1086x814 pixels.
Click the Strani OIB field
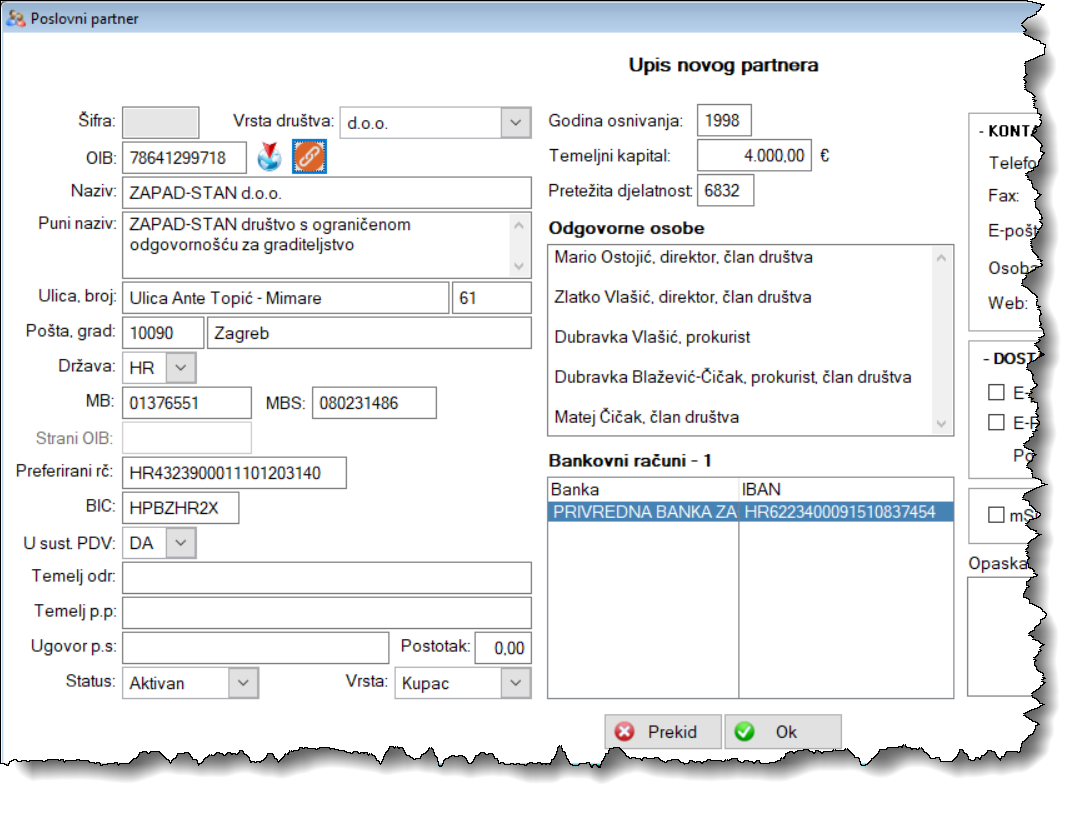coord(187,439)
